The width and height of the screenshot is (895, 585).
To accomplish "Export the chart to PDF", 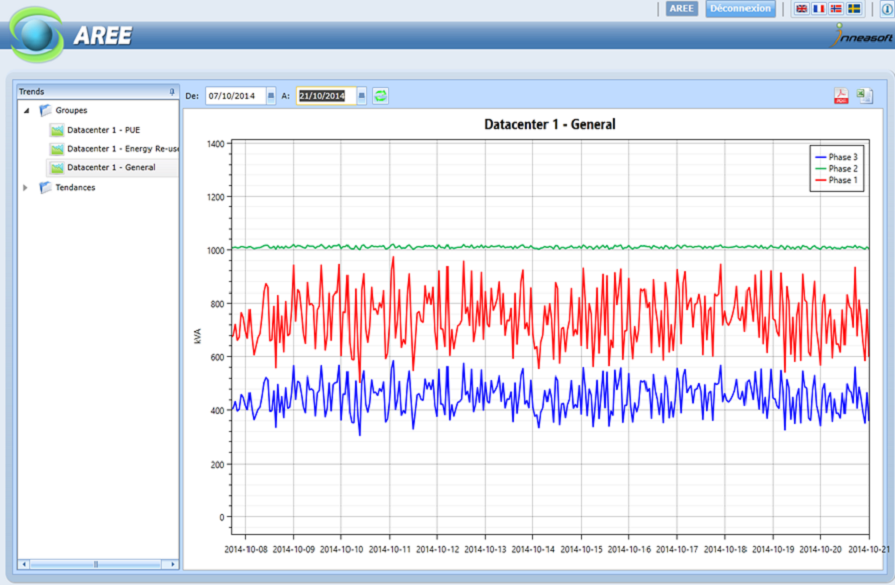I will point(841,95).
